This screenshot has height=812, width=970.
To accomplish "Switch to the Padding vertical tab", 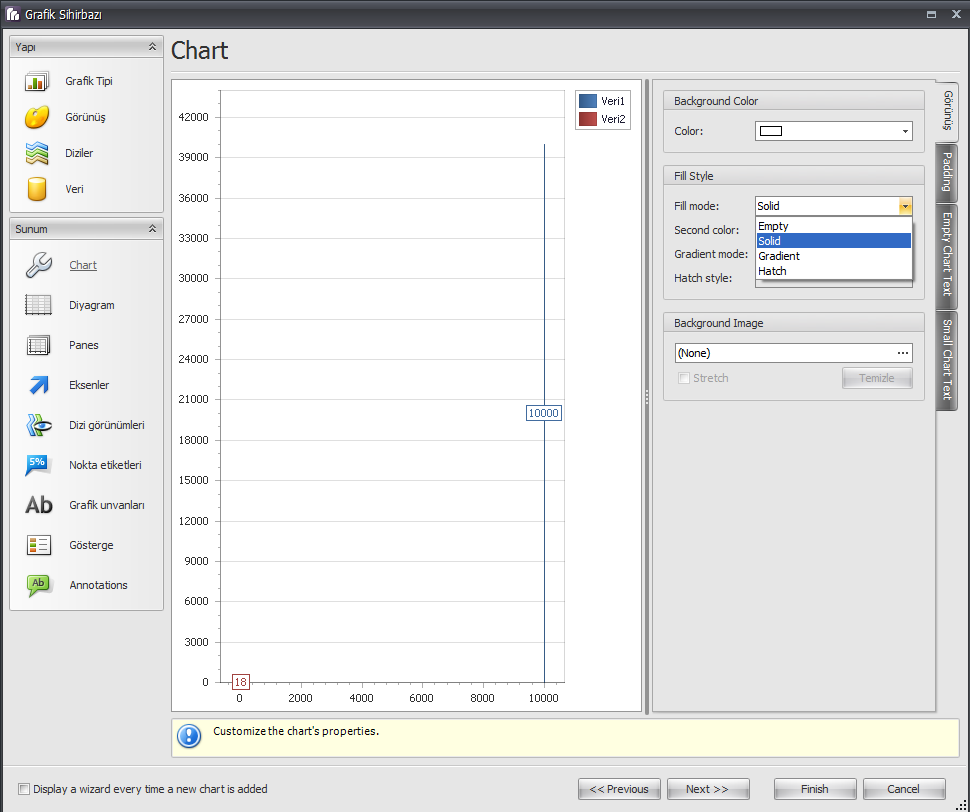I will pos(947,173).
